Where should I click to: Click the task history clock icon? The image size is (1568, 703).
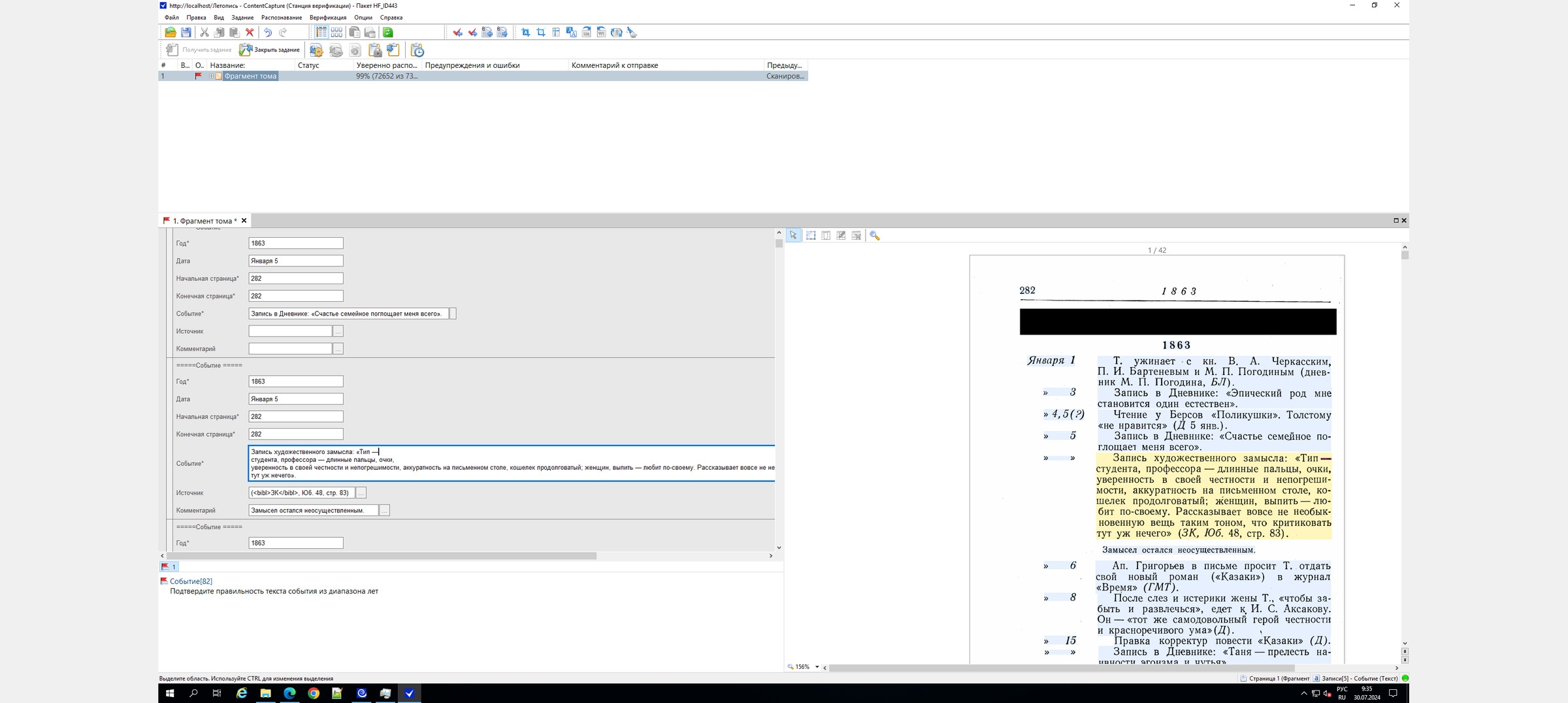417,50
